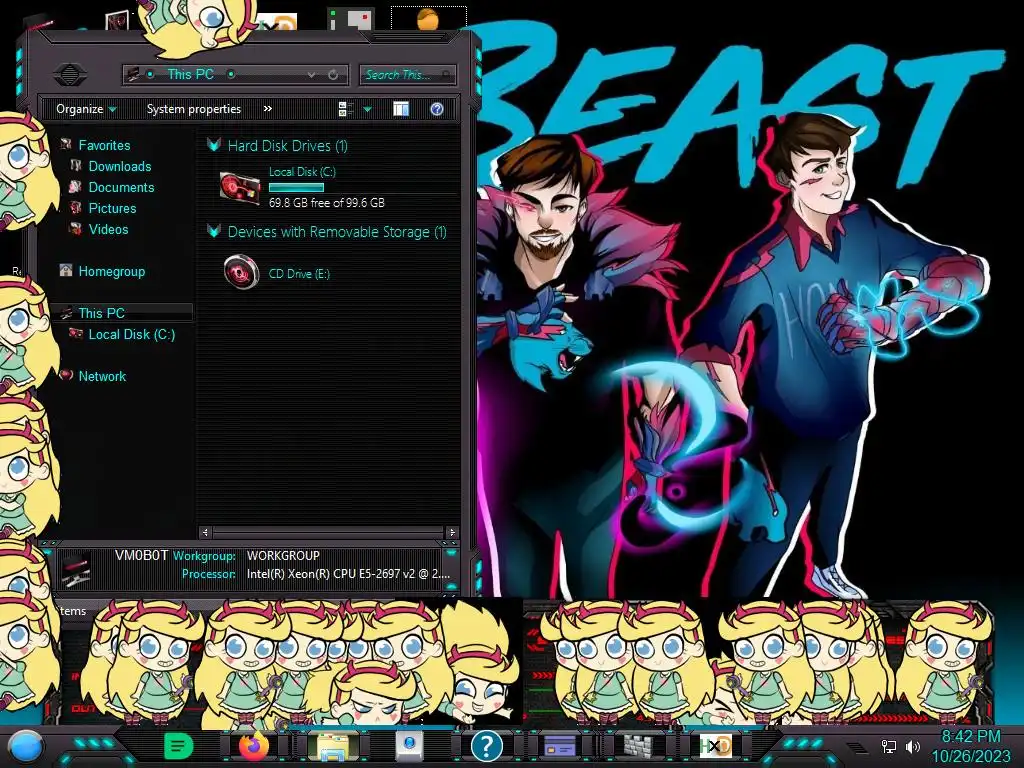This screenshot has height=768, width=1024.
Task: Click the computer icon in the address bar
Action: coord(133,74)
